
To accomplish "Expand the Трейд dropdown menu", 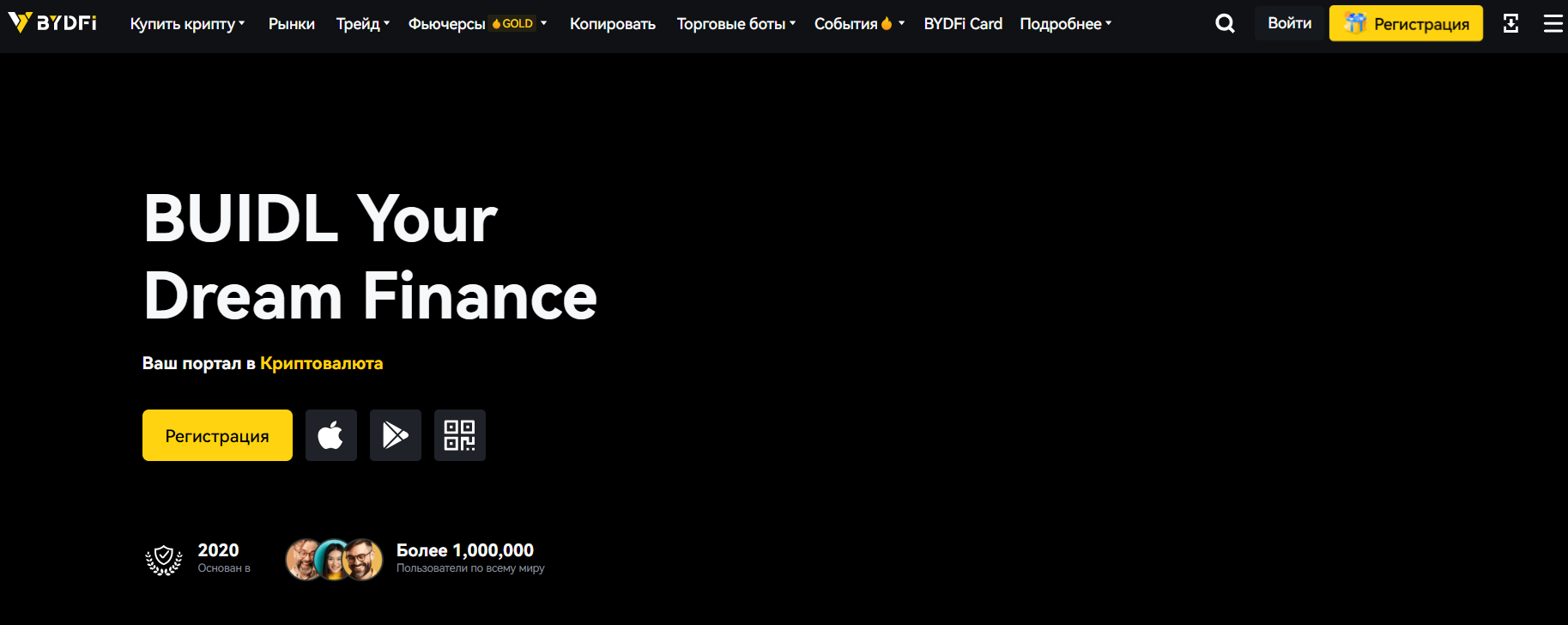I will [x=363, y=24].
